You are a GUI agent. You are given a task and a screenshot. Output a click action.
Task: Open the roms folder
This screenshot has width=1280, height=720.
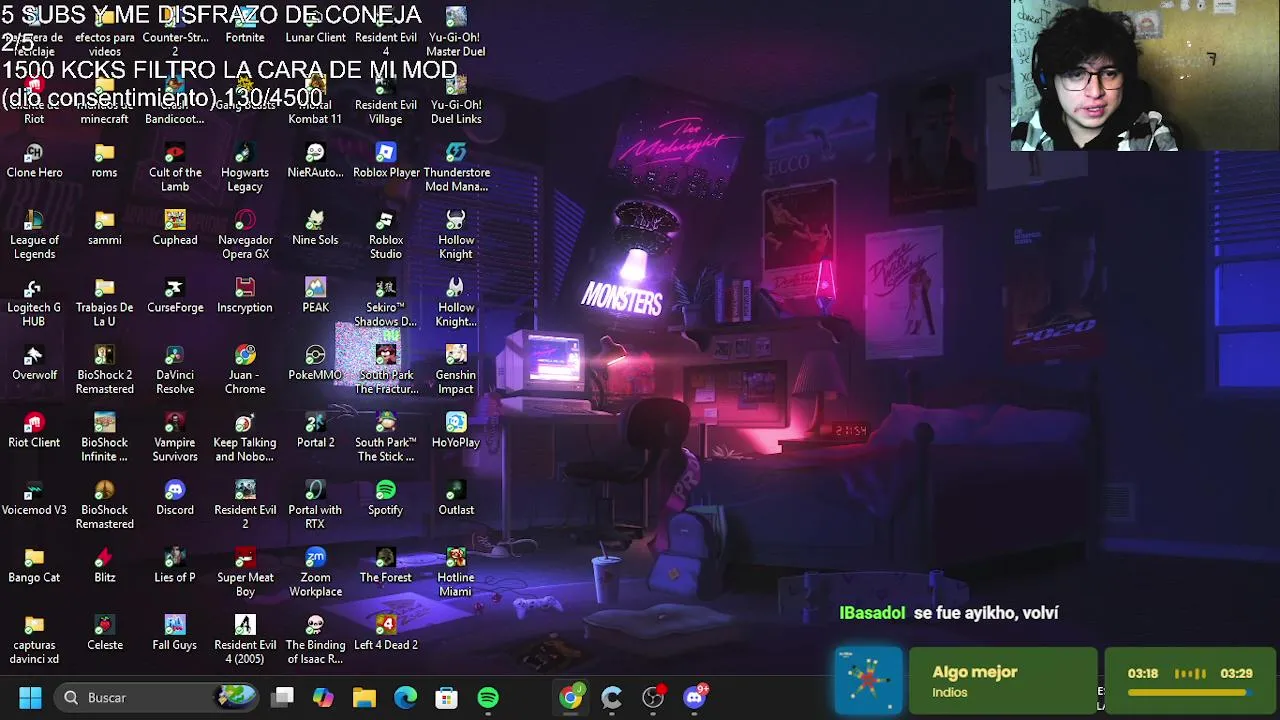tap(104, 160)
